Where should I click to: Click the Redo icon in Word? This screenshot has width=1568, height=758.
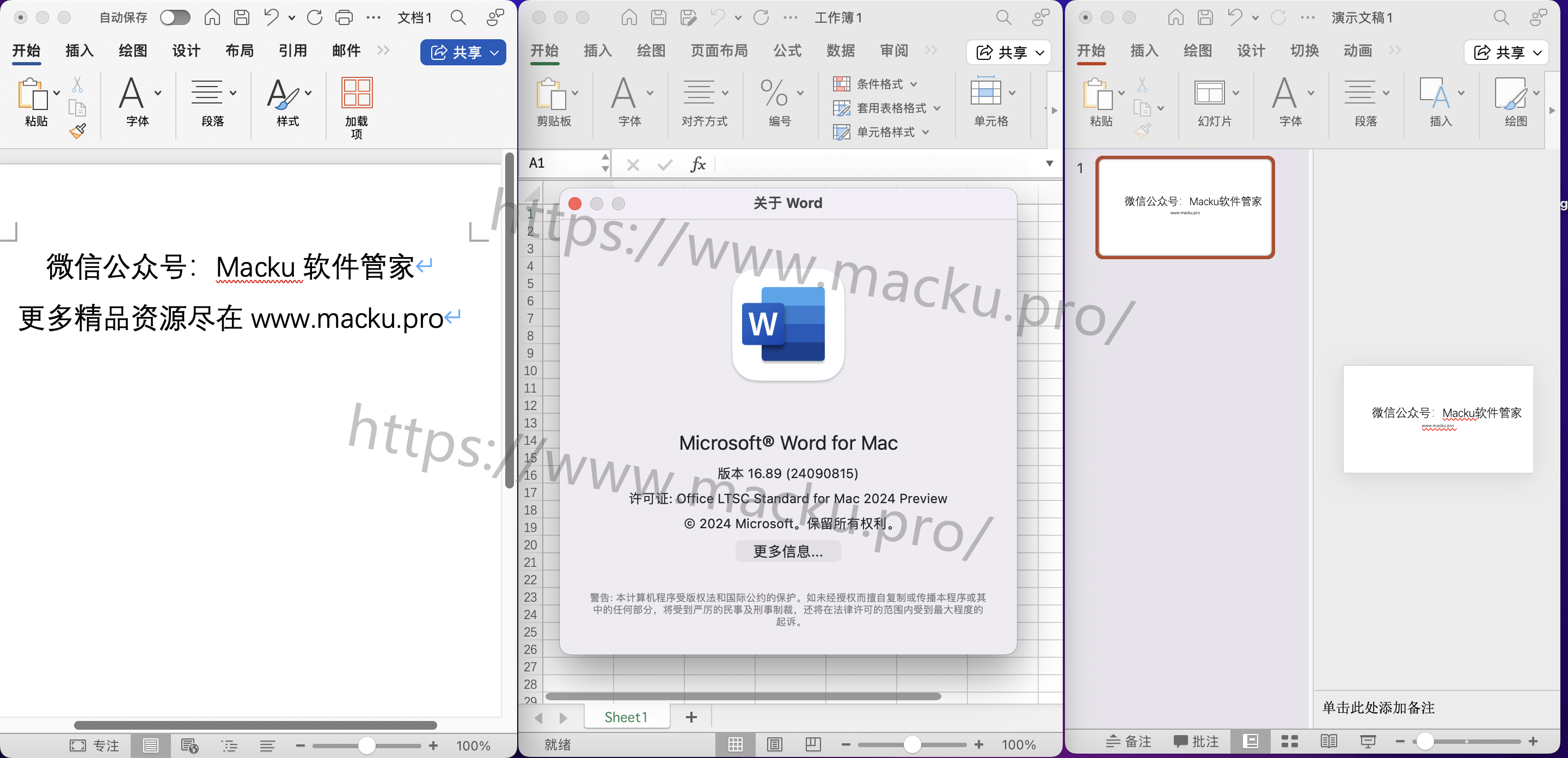[315, 17]
